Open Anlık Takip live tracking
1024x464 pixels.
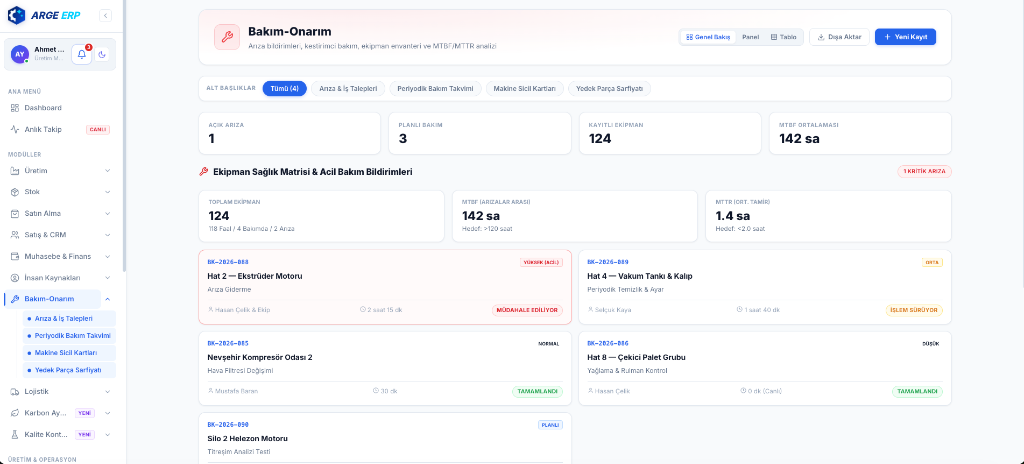coord(62,129)
